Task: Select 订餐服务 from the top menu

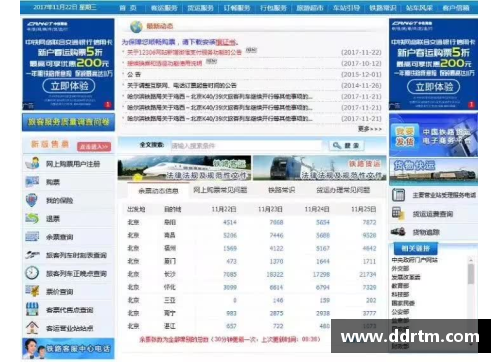Action: pyautogui.click(x=237, y=8)
